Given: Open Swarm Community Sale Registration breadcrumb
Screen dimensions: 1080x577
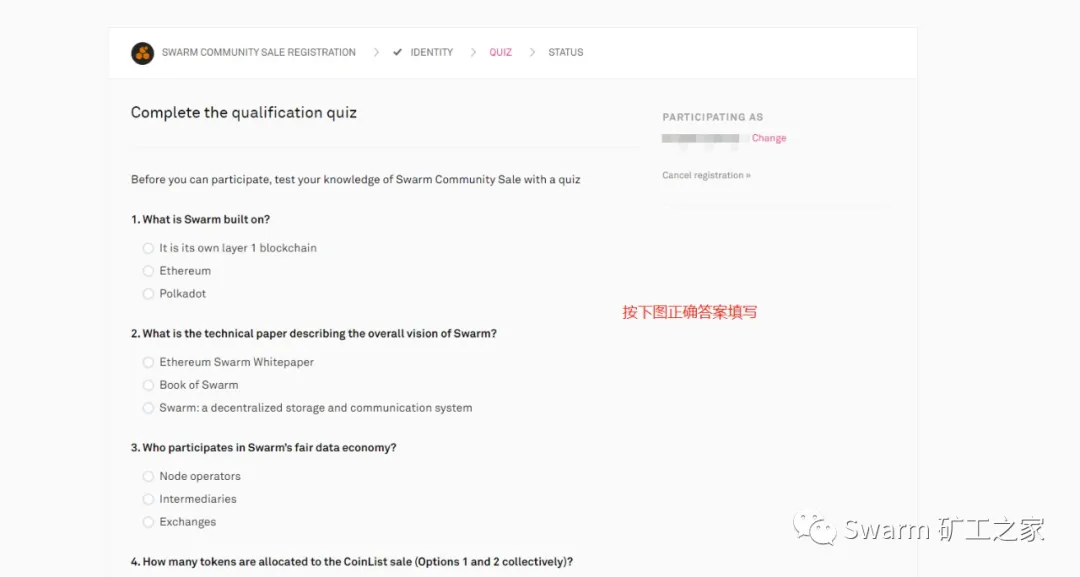Looking at the screenshot, I should [258, 53].
